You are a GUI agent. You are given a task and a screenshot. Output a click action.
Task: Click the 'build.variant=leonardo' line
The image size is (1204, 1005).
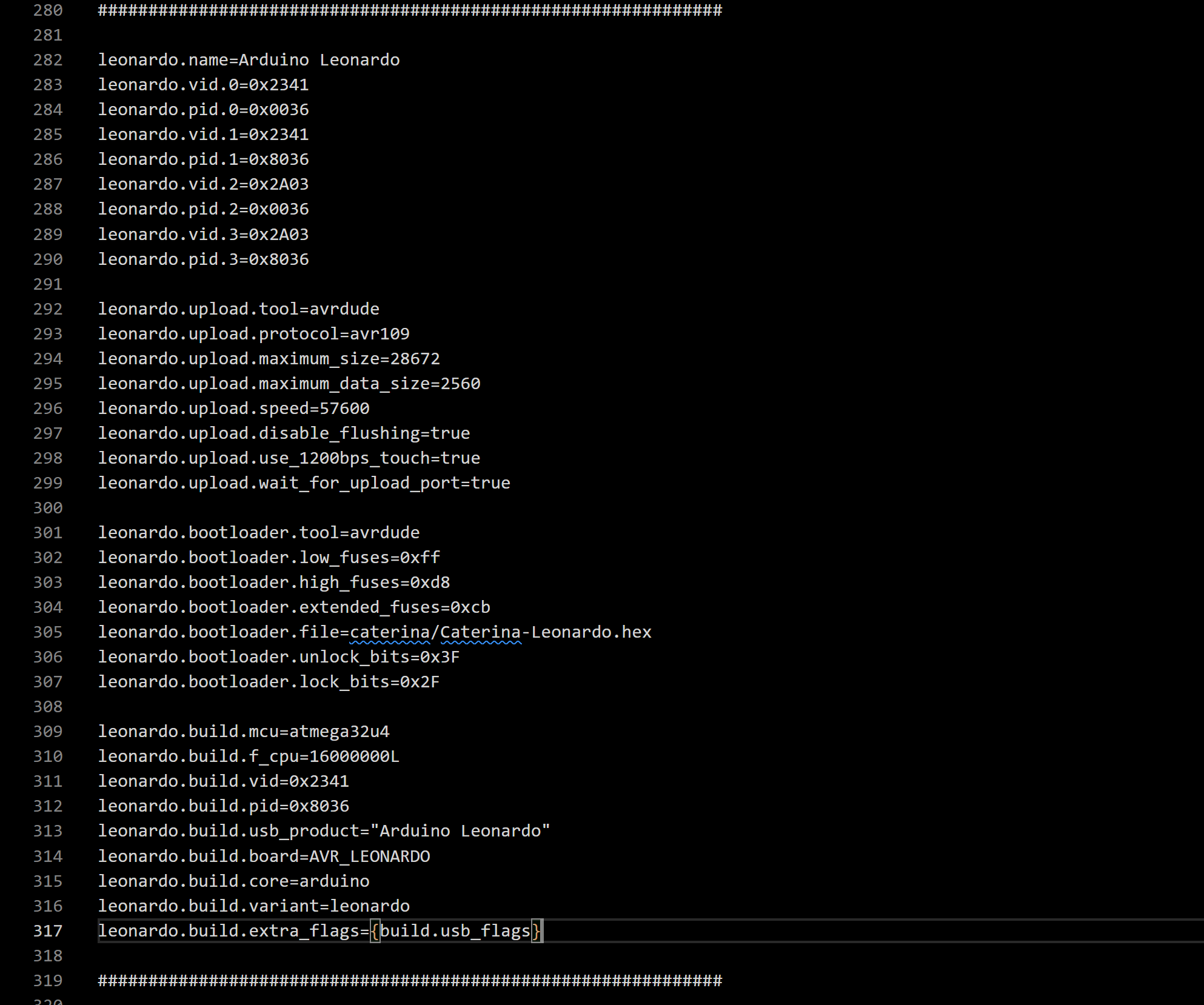point(253,906)
